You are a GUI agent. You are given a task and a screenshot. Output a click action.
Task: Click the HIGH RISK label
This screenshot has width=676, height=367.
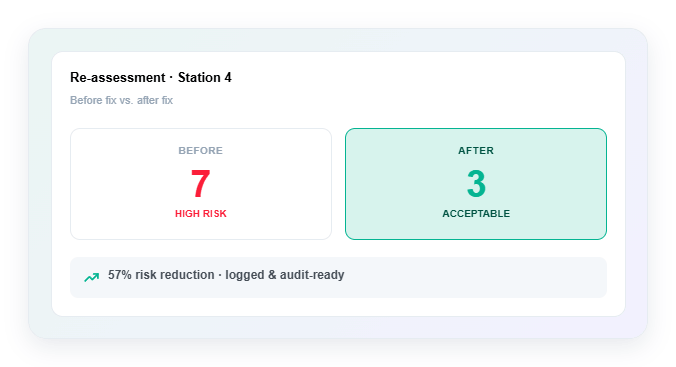pyautogui.click(x=201, y=213)
